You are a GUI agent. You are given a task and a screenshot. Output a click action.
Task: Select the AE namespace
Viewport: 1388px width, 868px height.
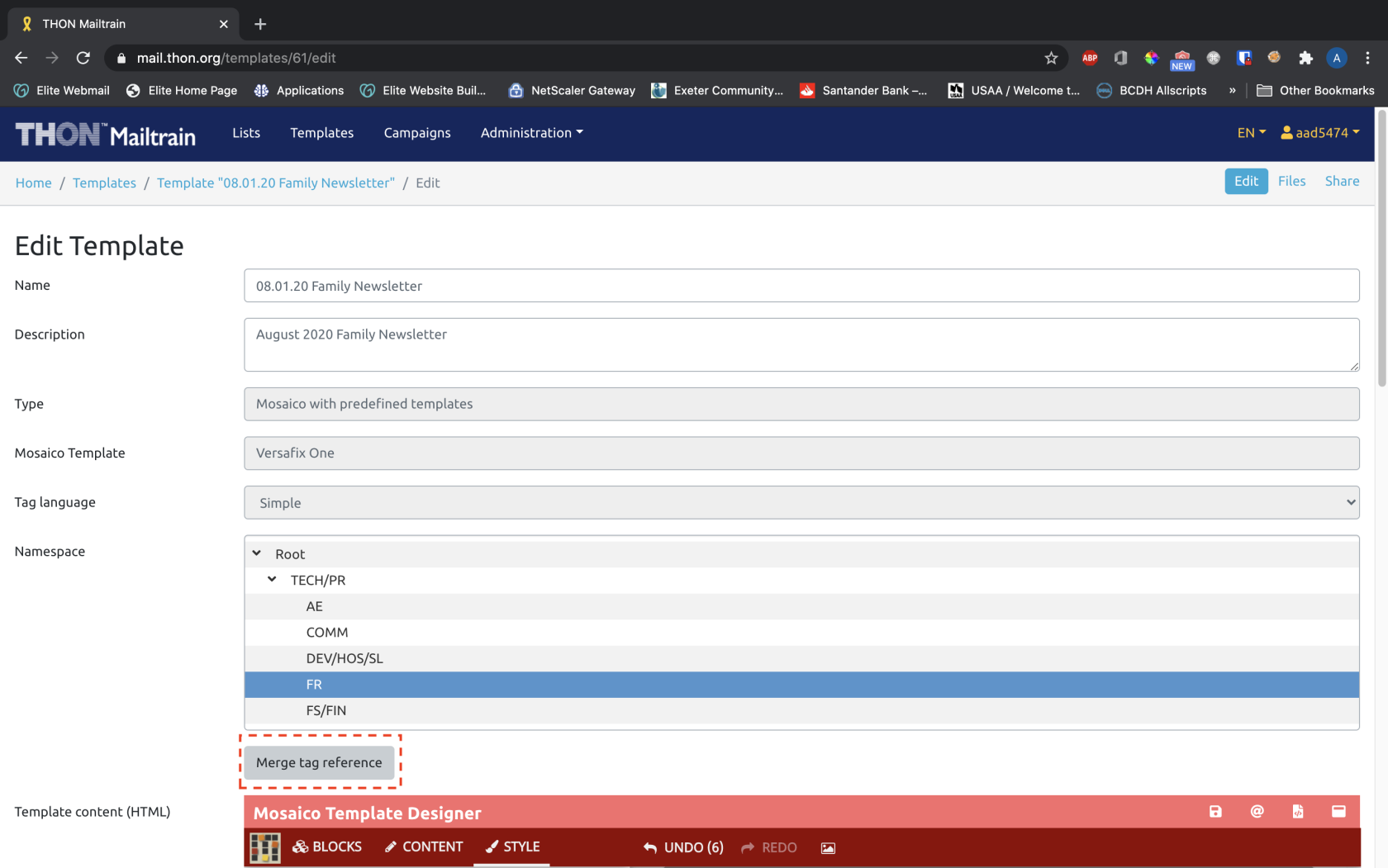801,606
